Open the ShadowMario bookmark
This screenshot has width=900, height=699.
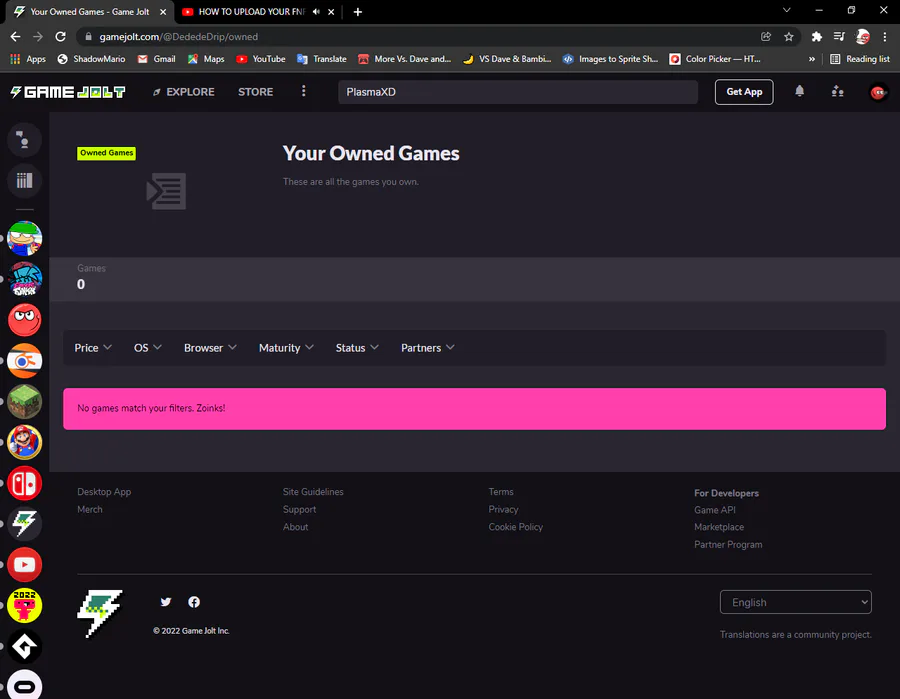coord(91,59)
